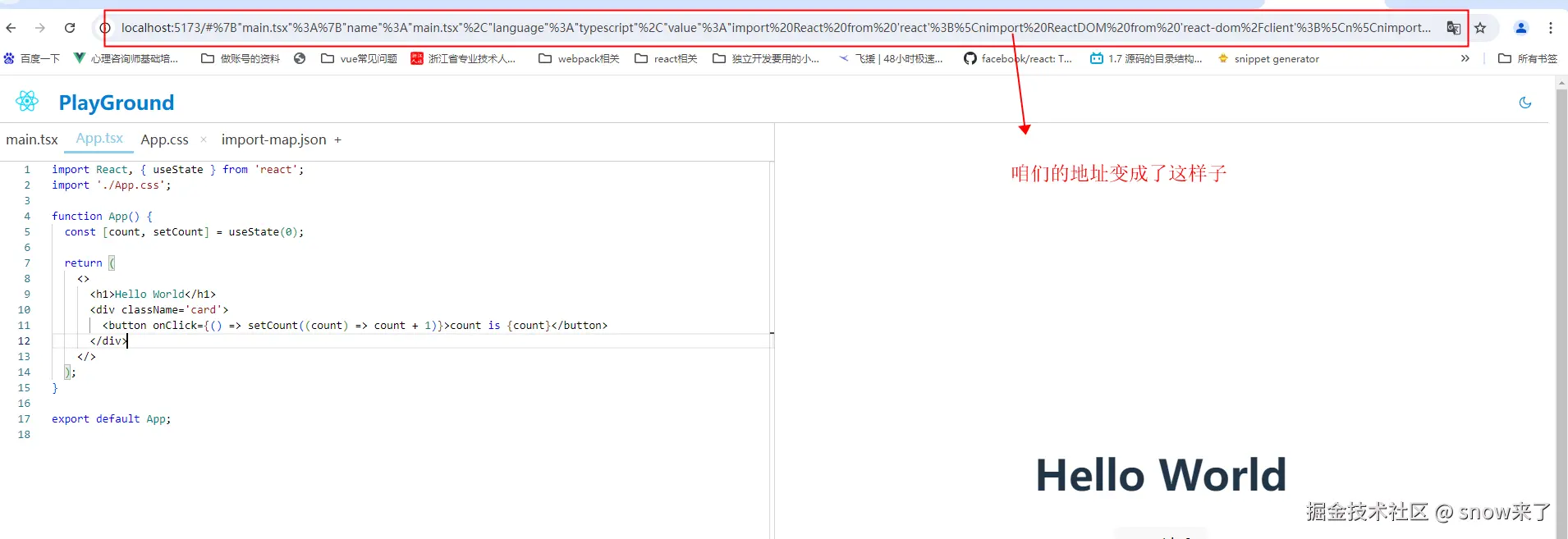Bookmark this page with the star icon
The height and width of the screenshot is (539, 1568).
[x=1480, y=28]
